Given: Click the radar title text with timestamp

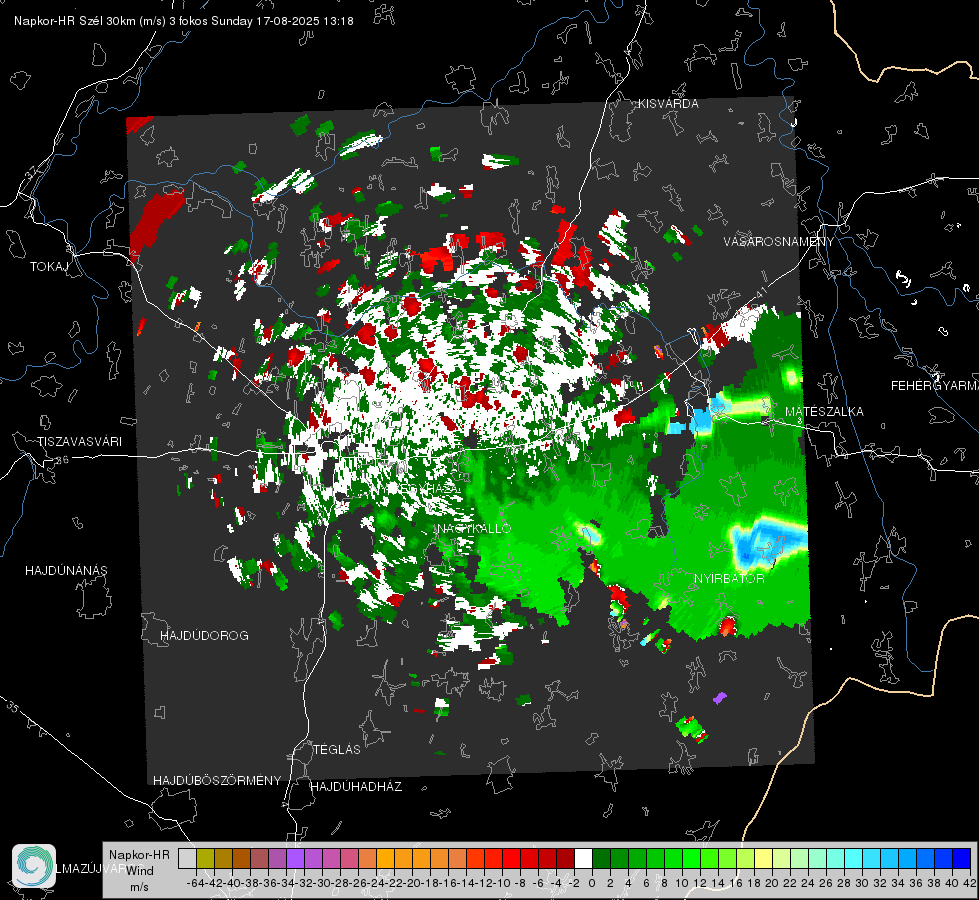Looking at the screenshot, I should coord(184,21).
